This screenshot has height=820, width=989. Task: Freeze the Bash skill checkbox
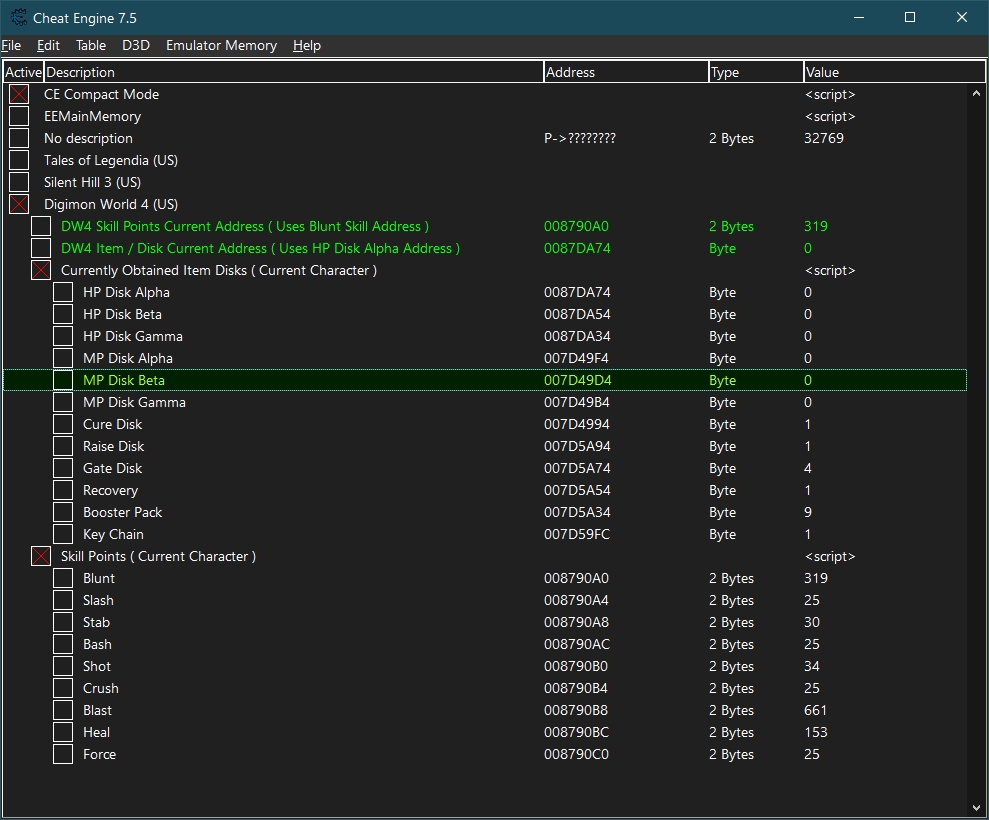63,644
